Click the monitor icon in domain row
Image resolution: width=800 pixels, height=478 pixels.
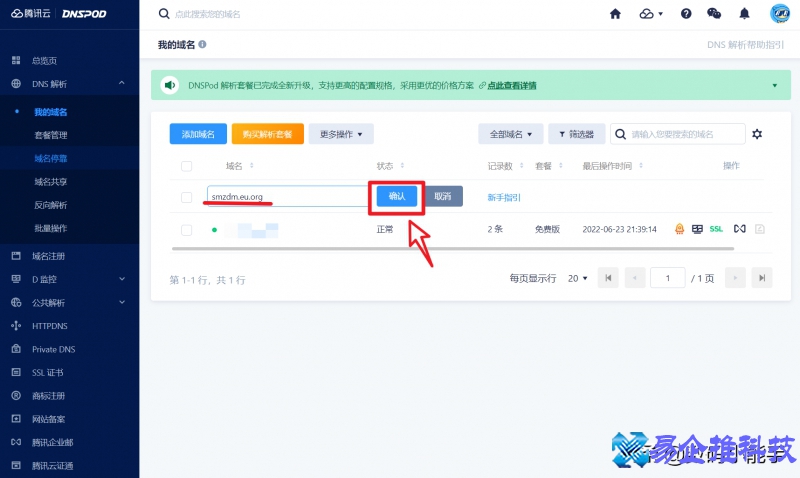[697, 229]
